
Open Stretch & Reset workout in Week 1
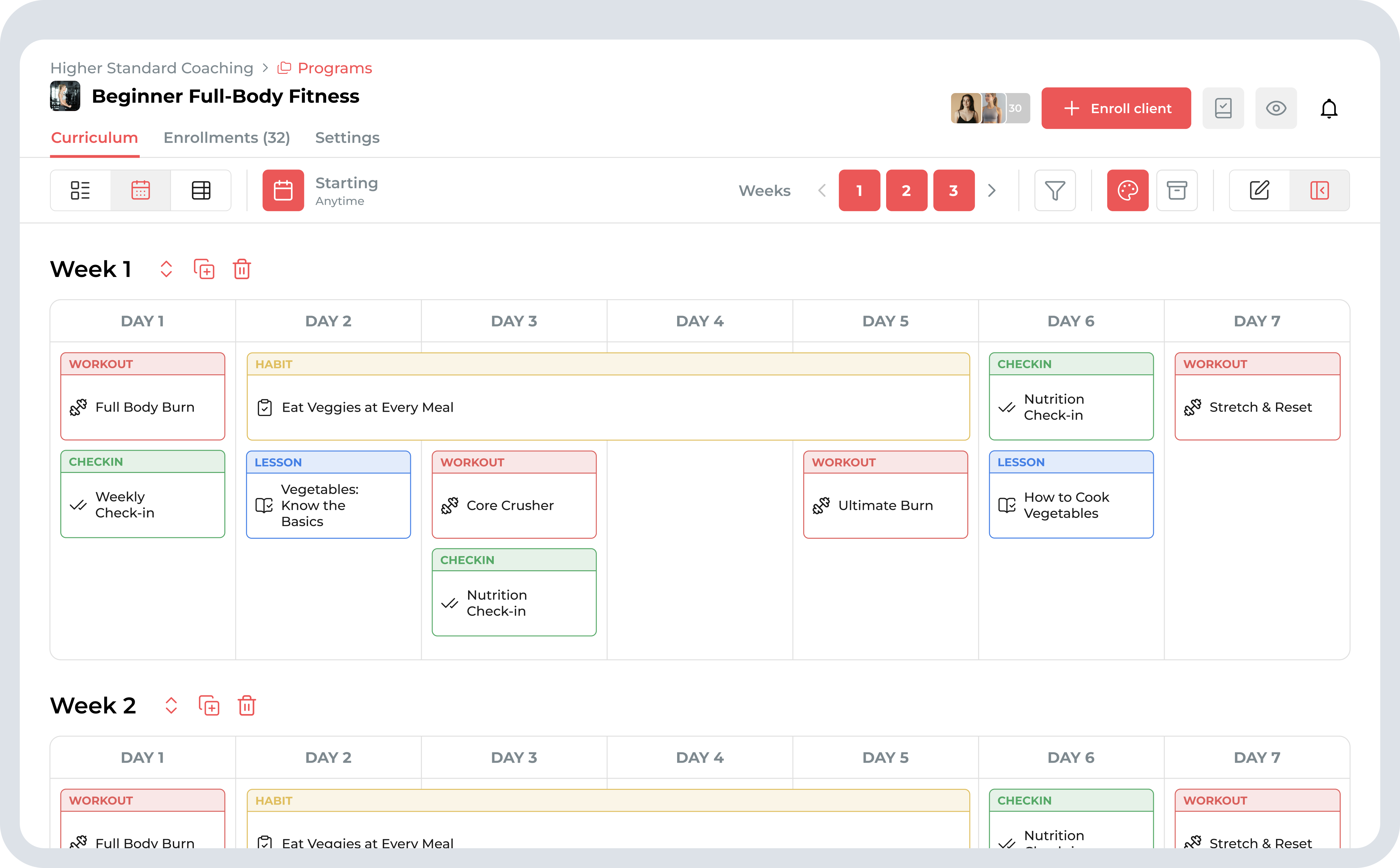1257,396
